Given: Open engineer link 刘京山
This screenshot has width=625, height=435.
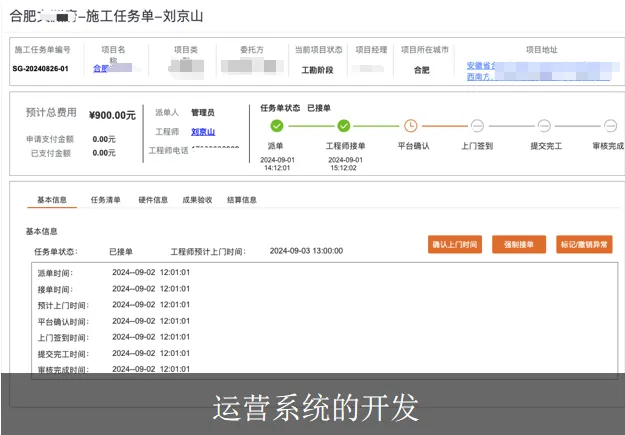Looking at the screenshot, I should (x=203, y=132).
